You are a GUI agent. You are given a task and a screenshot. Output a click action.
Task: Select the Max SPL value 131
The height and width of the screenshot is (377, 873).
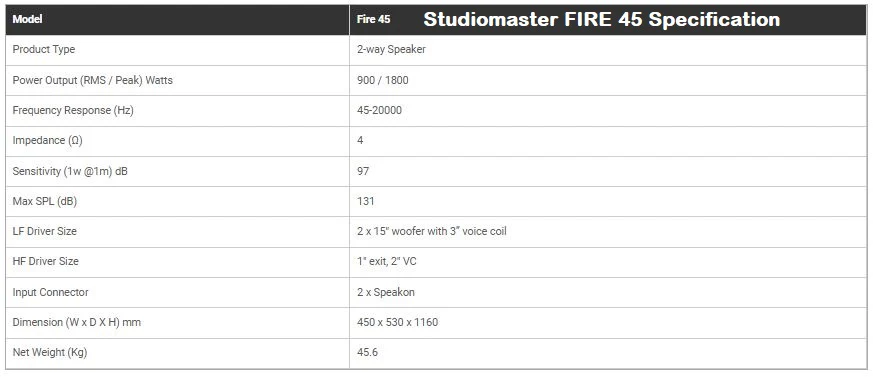366,202
